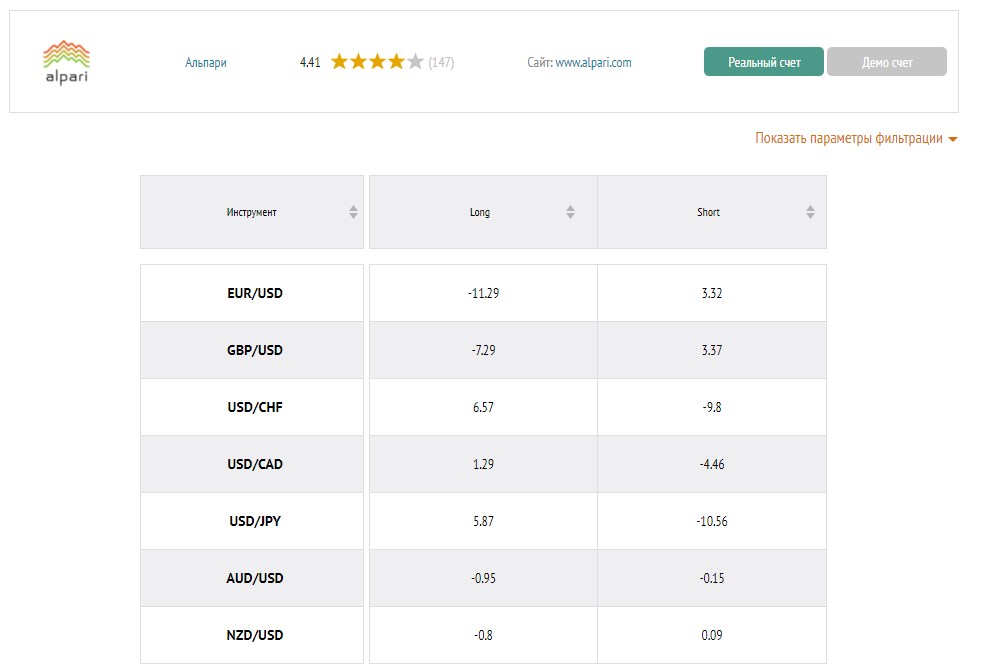Open the Альпари broker link
983x672 pixels.
tap(206, 62)
